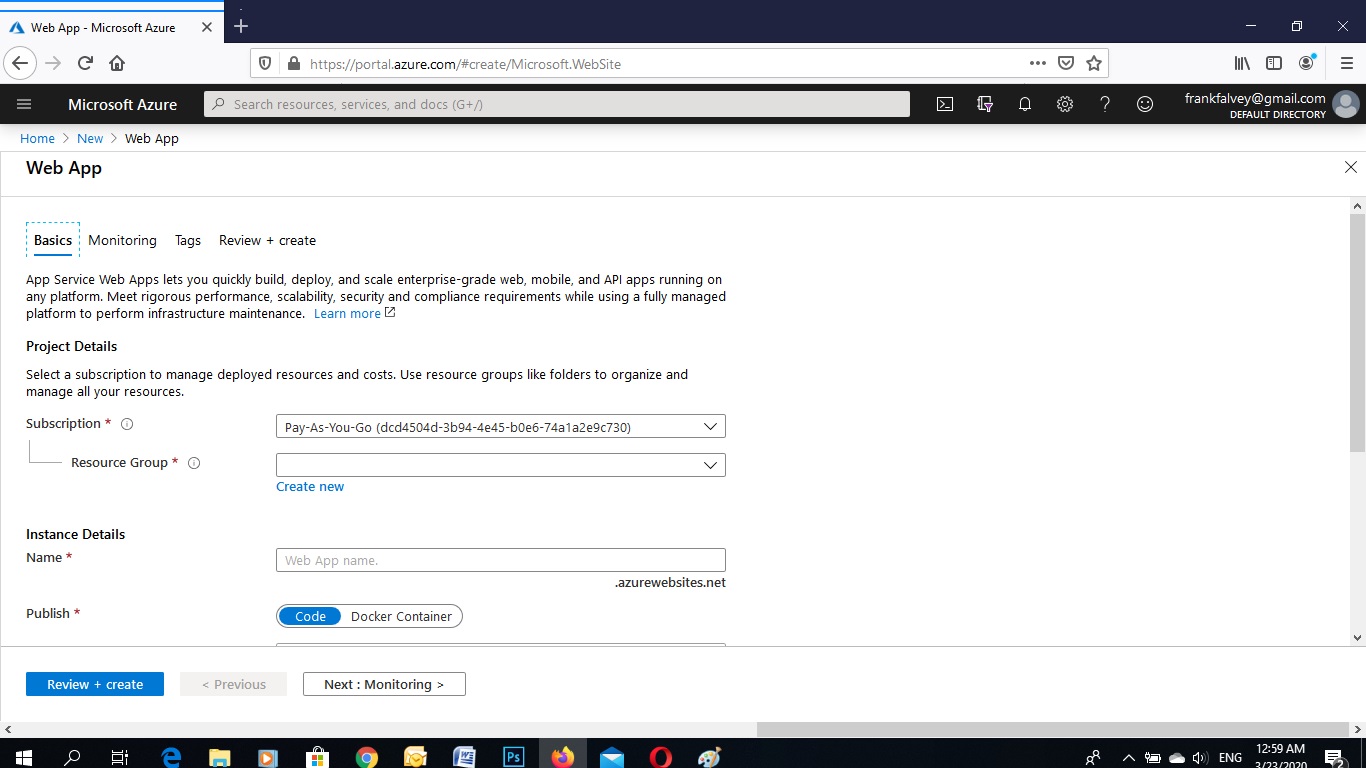Click the Firefox reload button
The image size is (1366, 768).
(85, 63)
